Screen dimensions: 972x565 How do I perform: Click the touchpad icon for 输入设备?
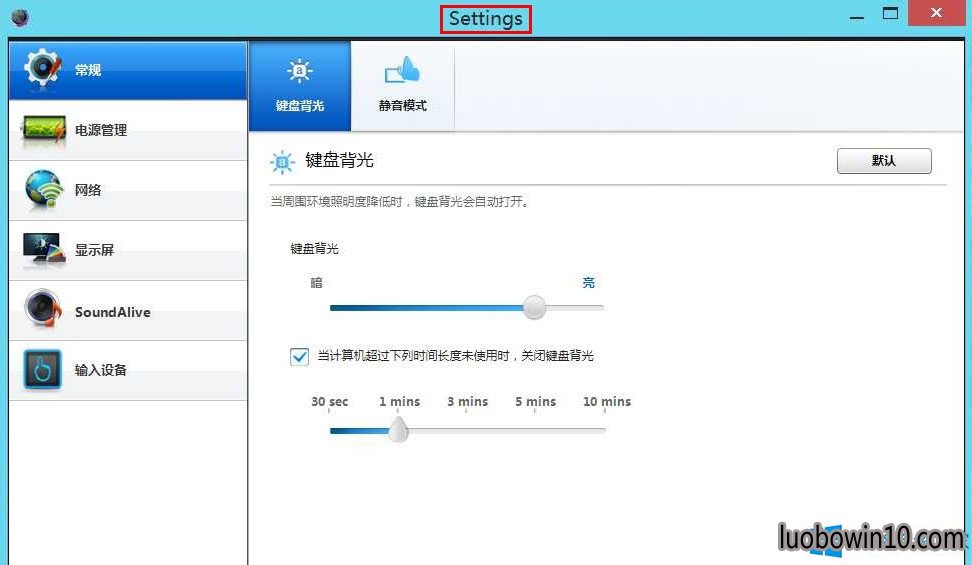pyautogui.click(x=43, y=370)
